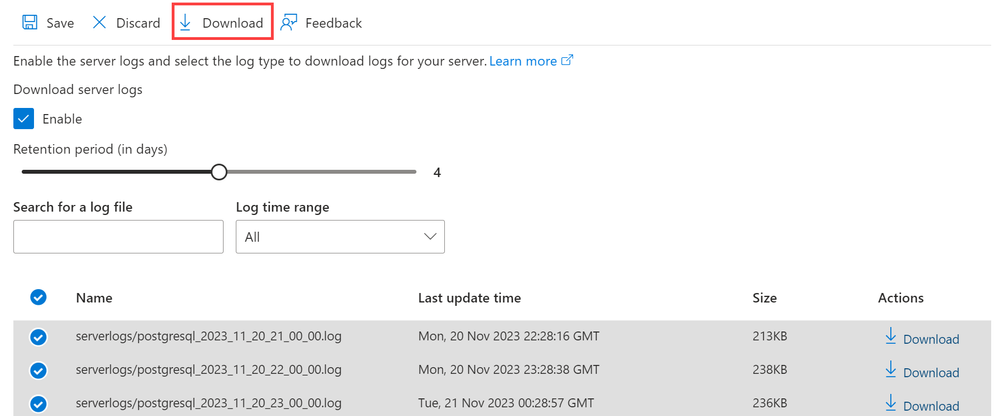Click the Save disk icon
Image resolution: width=999 pixels, height=416 pixels.
click(29, 23)
